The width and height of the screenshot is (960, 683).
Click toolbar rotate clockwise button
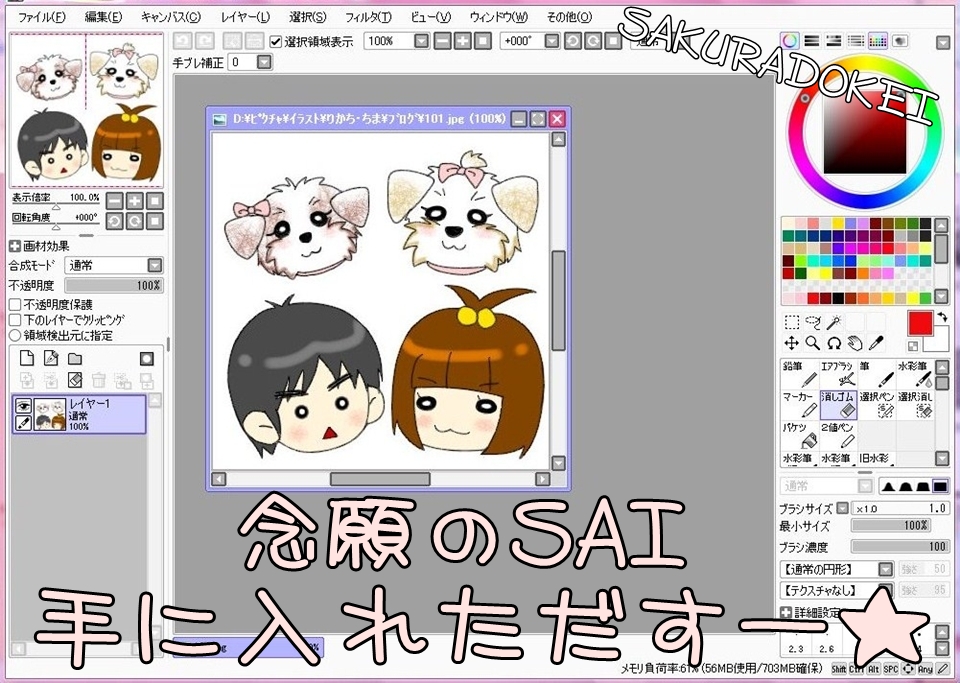pyautogui.click(x=593, y=41)
